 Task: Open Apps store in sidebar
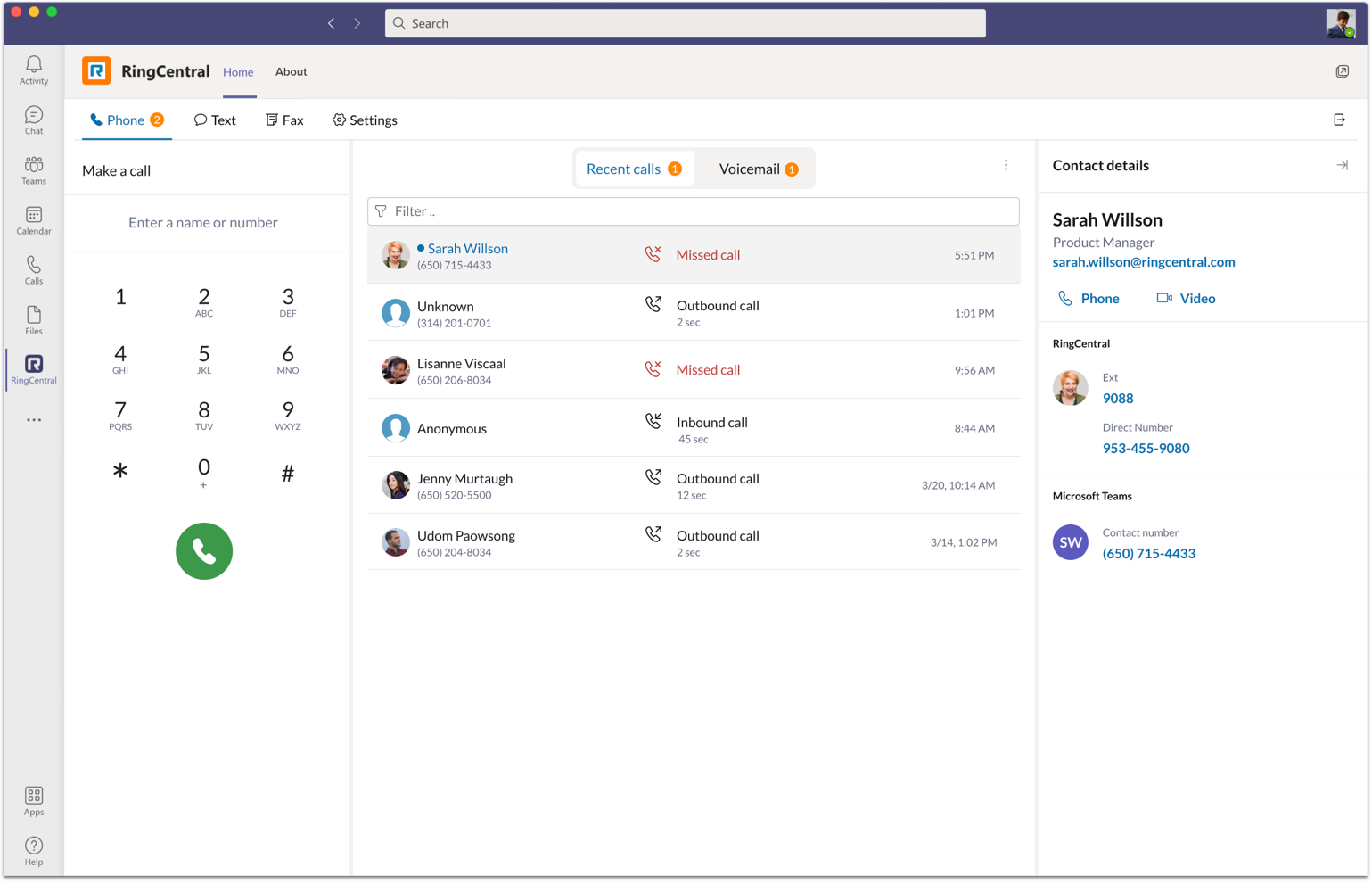pyautogui.click(x=34, y=800)
